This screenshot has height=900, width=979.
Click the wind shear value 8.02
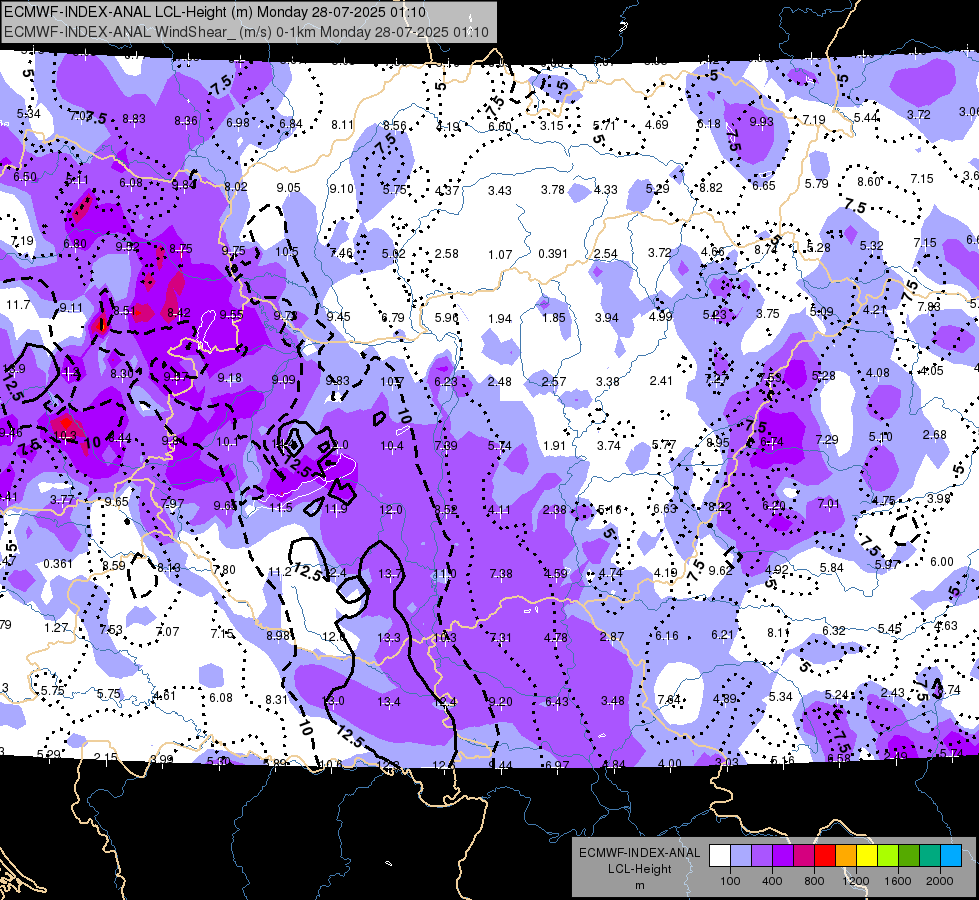click(x=236, y=187)
